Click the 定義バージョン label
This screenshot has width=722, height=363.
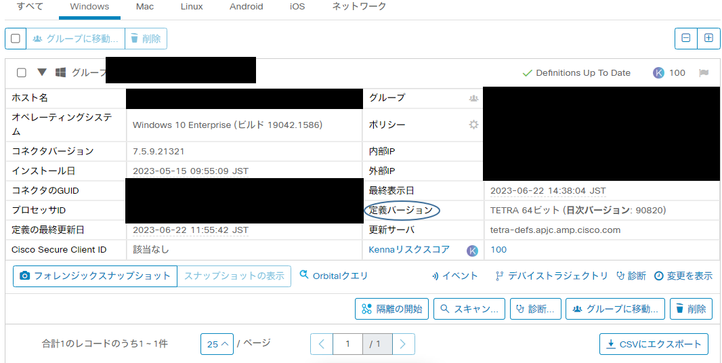point(401,211)
